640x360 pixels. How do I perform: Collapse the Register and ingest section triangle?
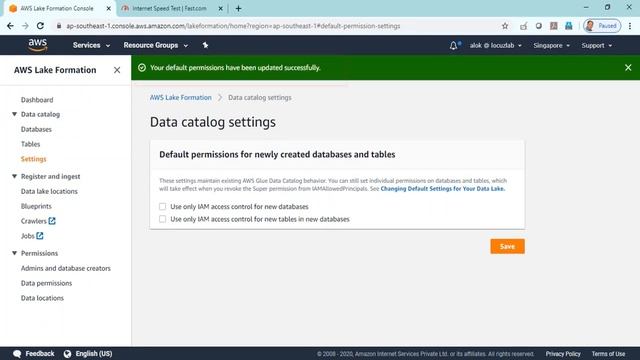coord(14,176)
